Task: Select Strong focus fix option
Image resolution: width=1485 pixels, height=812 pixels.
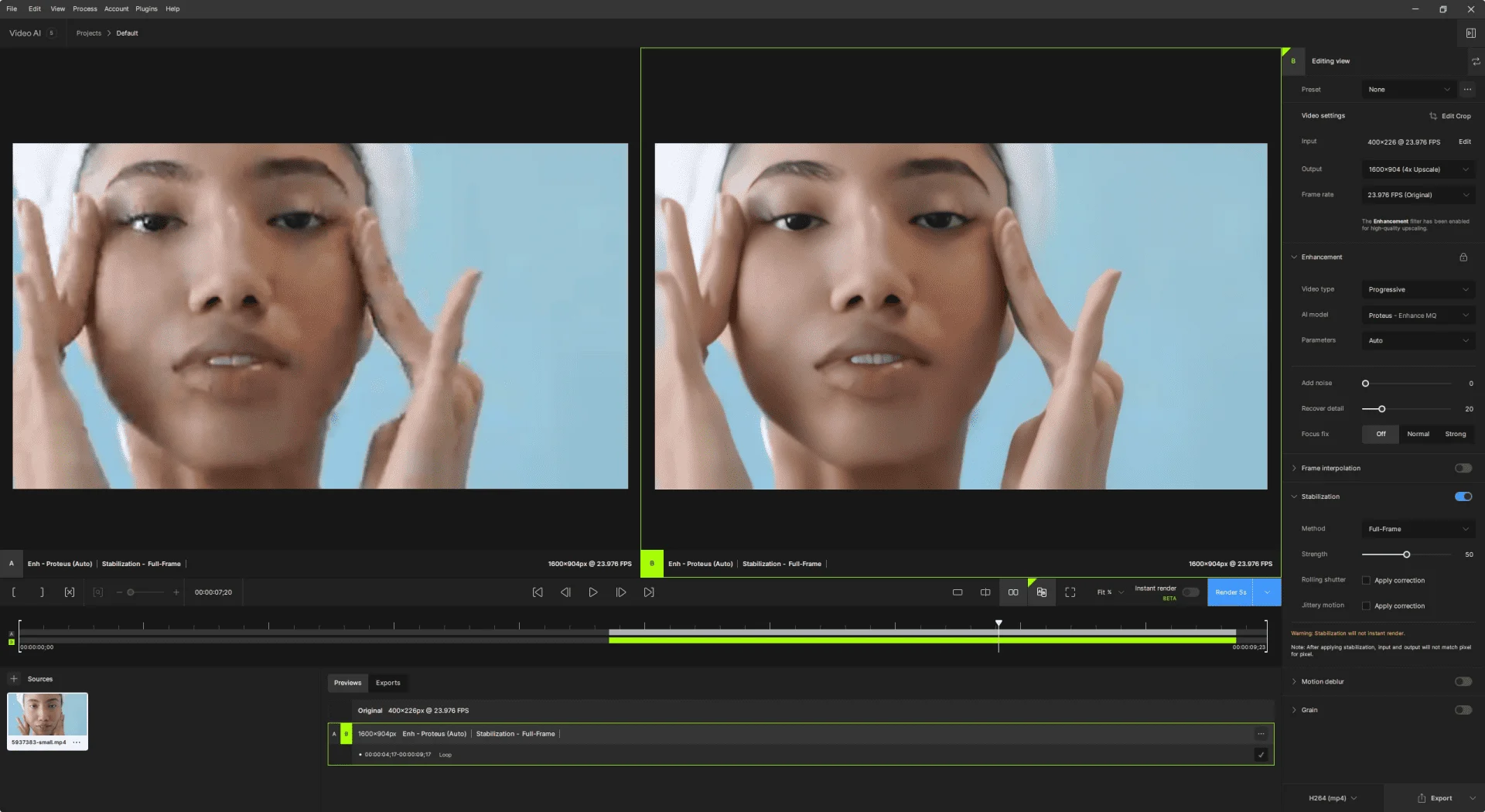Action: point(1456,434)
